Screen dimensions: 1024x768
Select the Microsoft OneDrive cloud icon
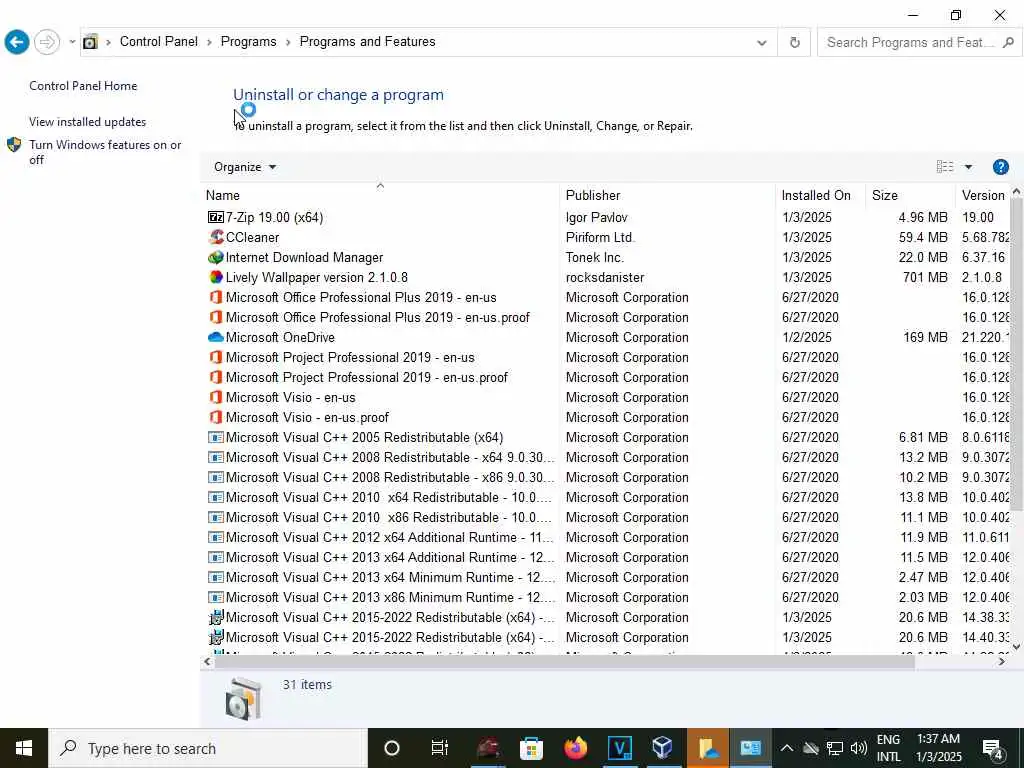[x=216, y=337]
